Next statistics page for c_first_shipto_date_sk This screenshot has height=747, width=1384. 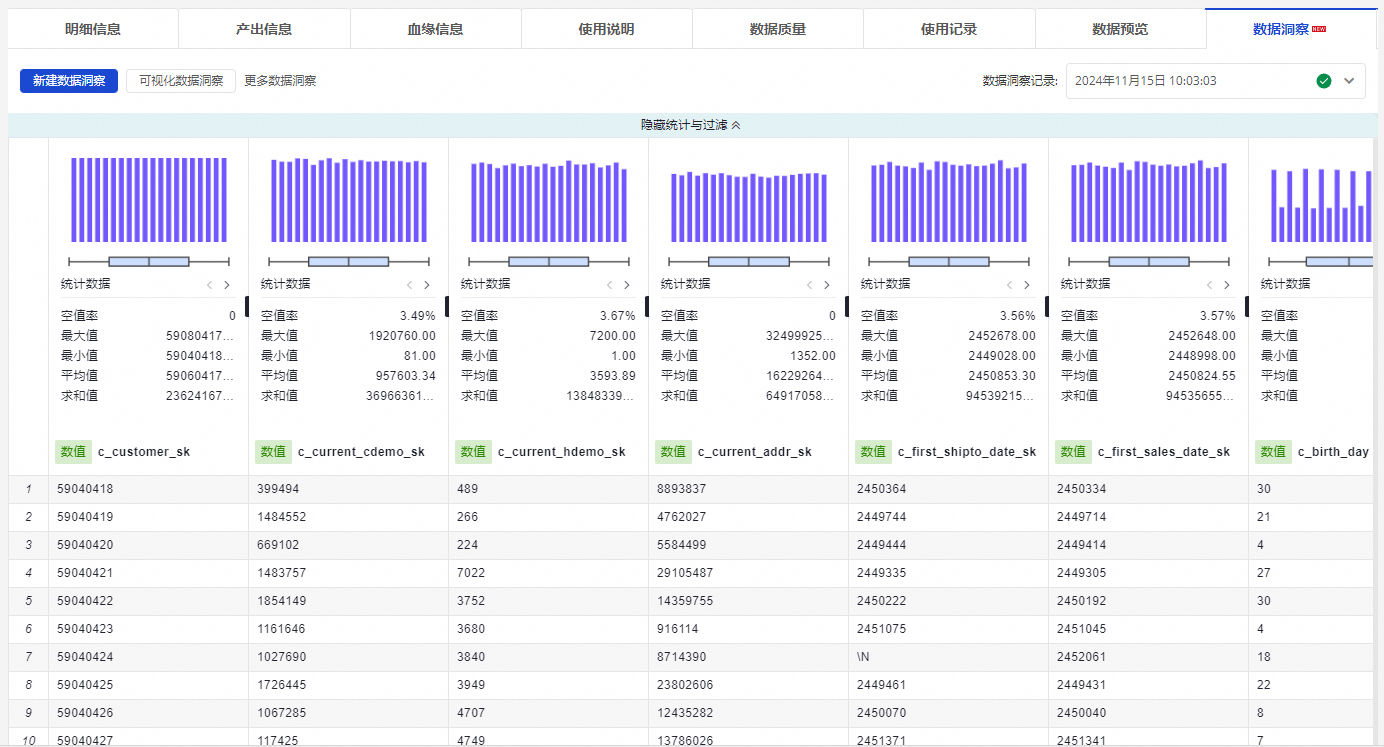[1027, 284]
